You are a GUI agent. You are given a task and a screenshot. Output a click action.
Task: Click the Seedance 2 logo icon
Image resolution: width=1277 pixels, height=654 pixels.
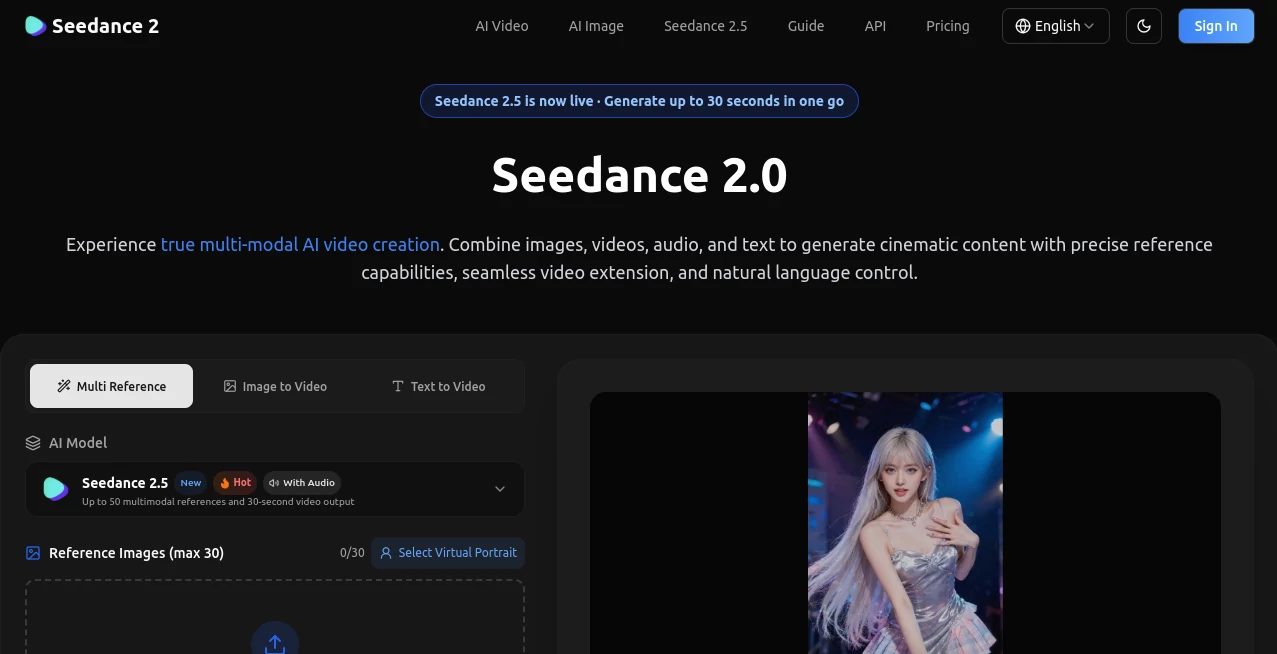[x=36, y=26]
